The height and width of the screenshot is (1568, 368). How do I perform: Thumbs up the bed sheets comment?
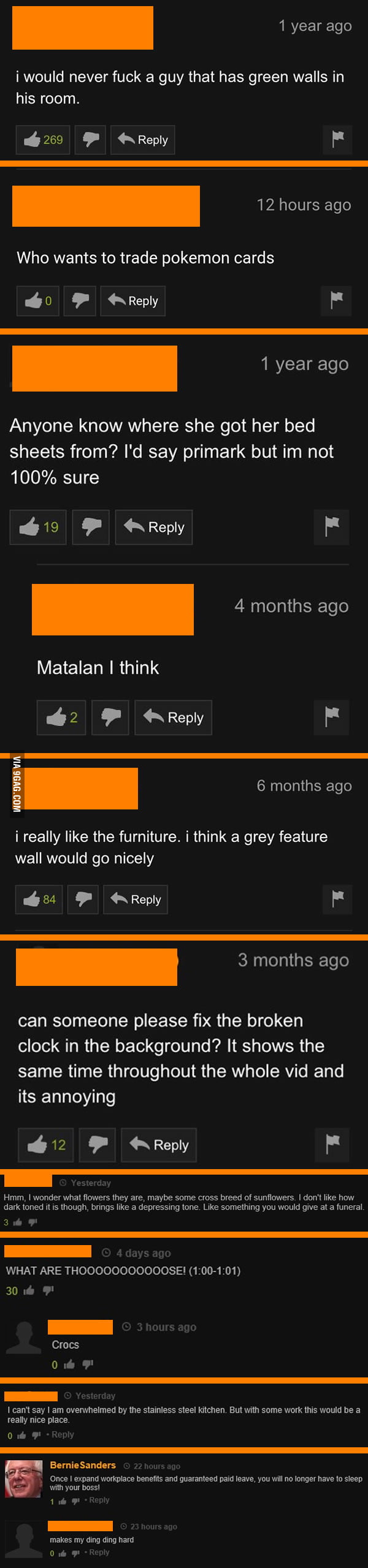(x=38, y=527)
